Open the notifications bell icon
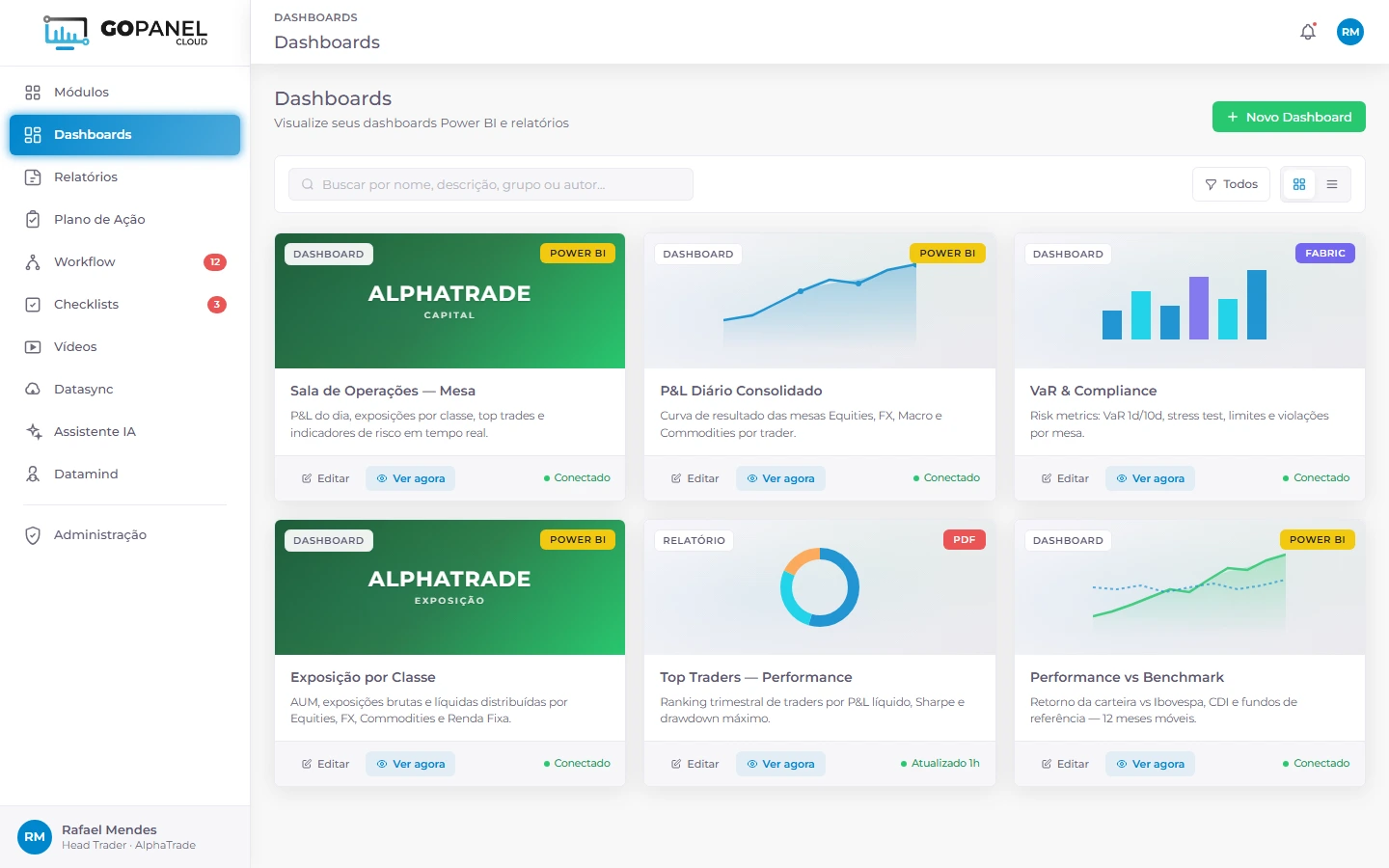The width and height of the screenshot is (1389, 868). pos(1308,32)
